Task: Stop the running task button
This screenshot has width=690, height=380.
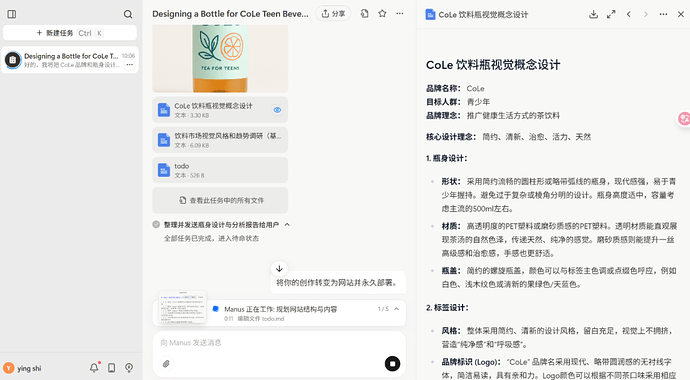Action: (392, 364)
